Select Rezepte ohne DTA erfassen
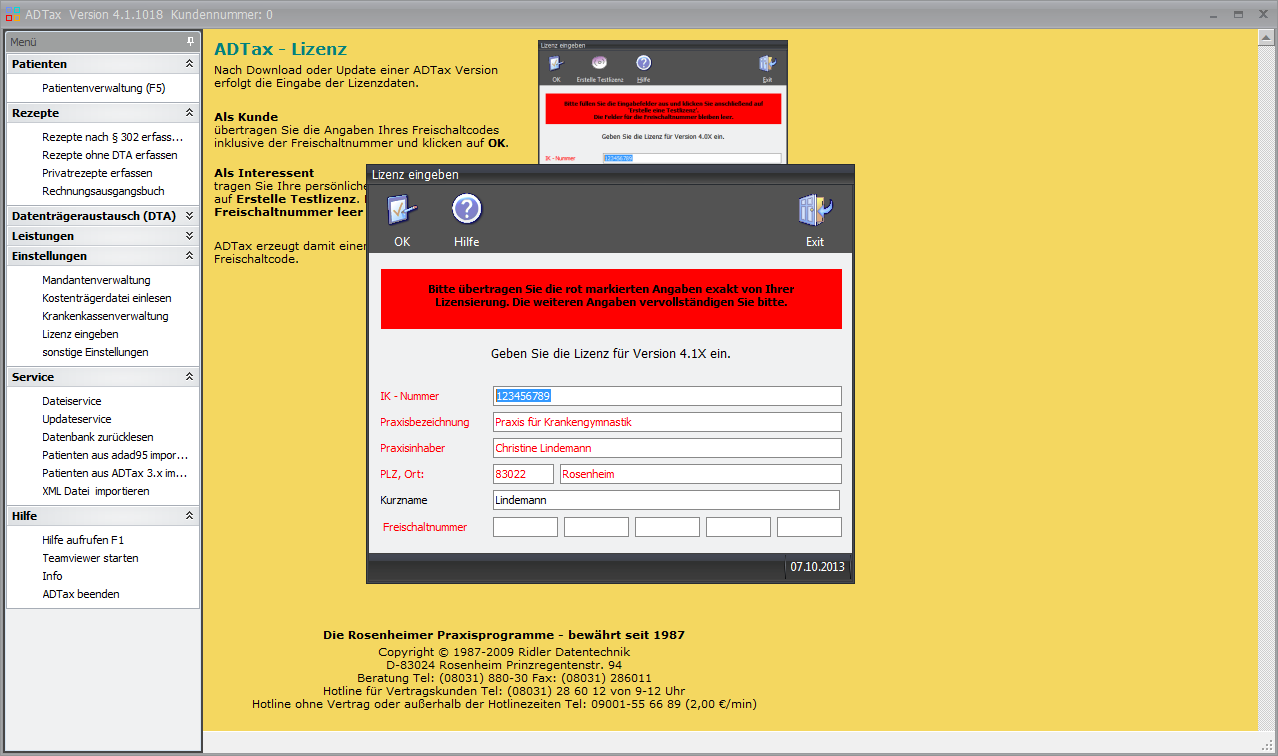This screenshot has width=1278, height=756. coord(110,155)
